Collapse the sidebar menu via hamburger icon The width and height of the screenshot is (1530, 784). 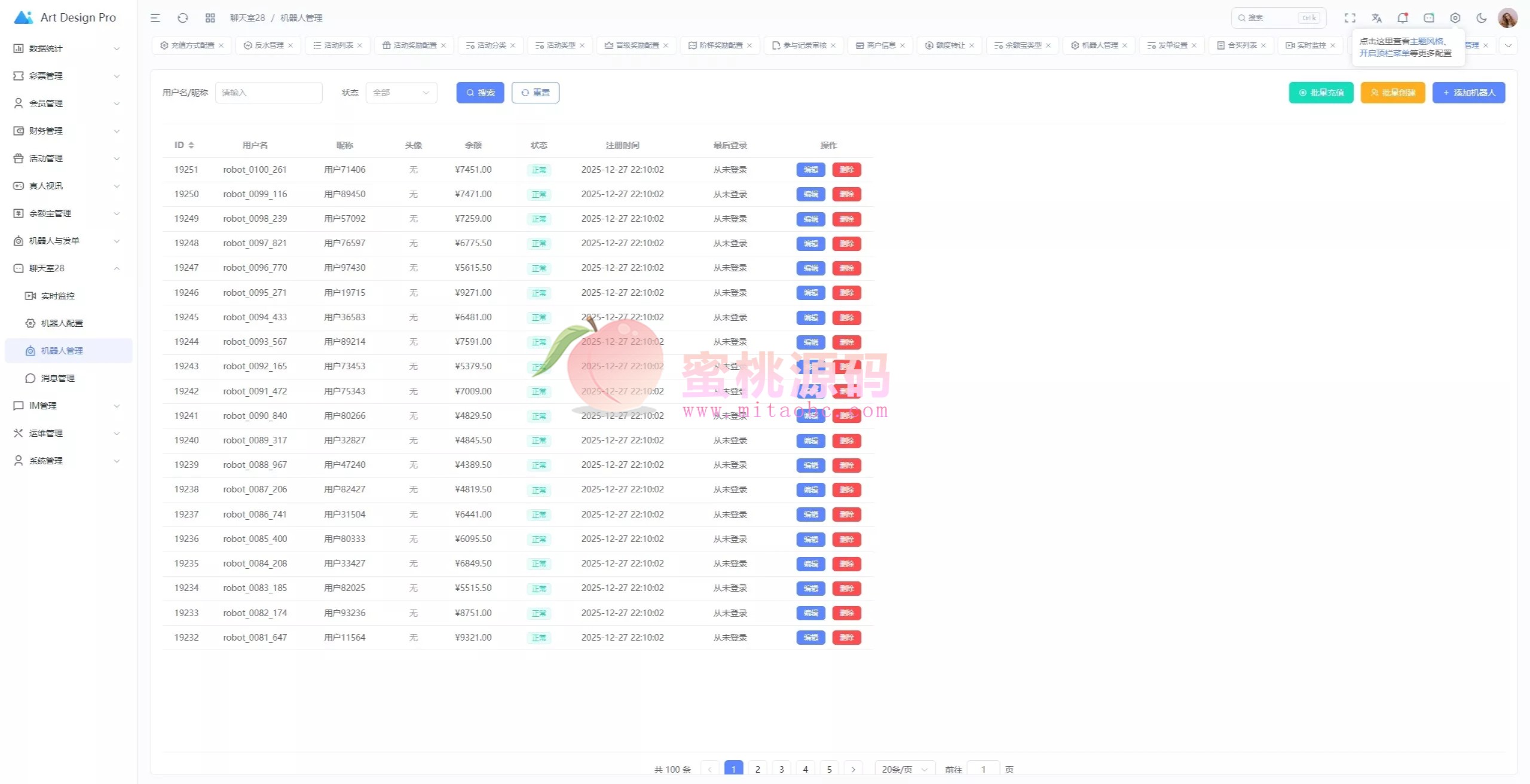155,18
